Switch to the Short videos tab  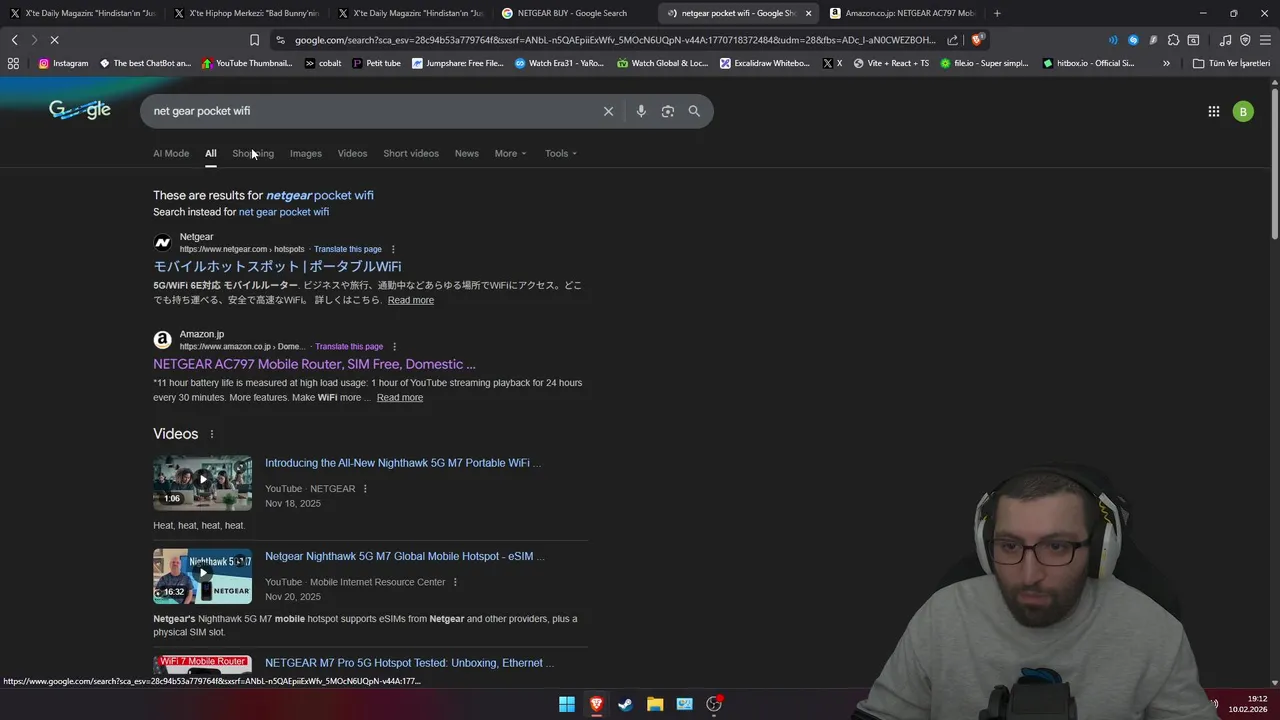tap(411, 153)
